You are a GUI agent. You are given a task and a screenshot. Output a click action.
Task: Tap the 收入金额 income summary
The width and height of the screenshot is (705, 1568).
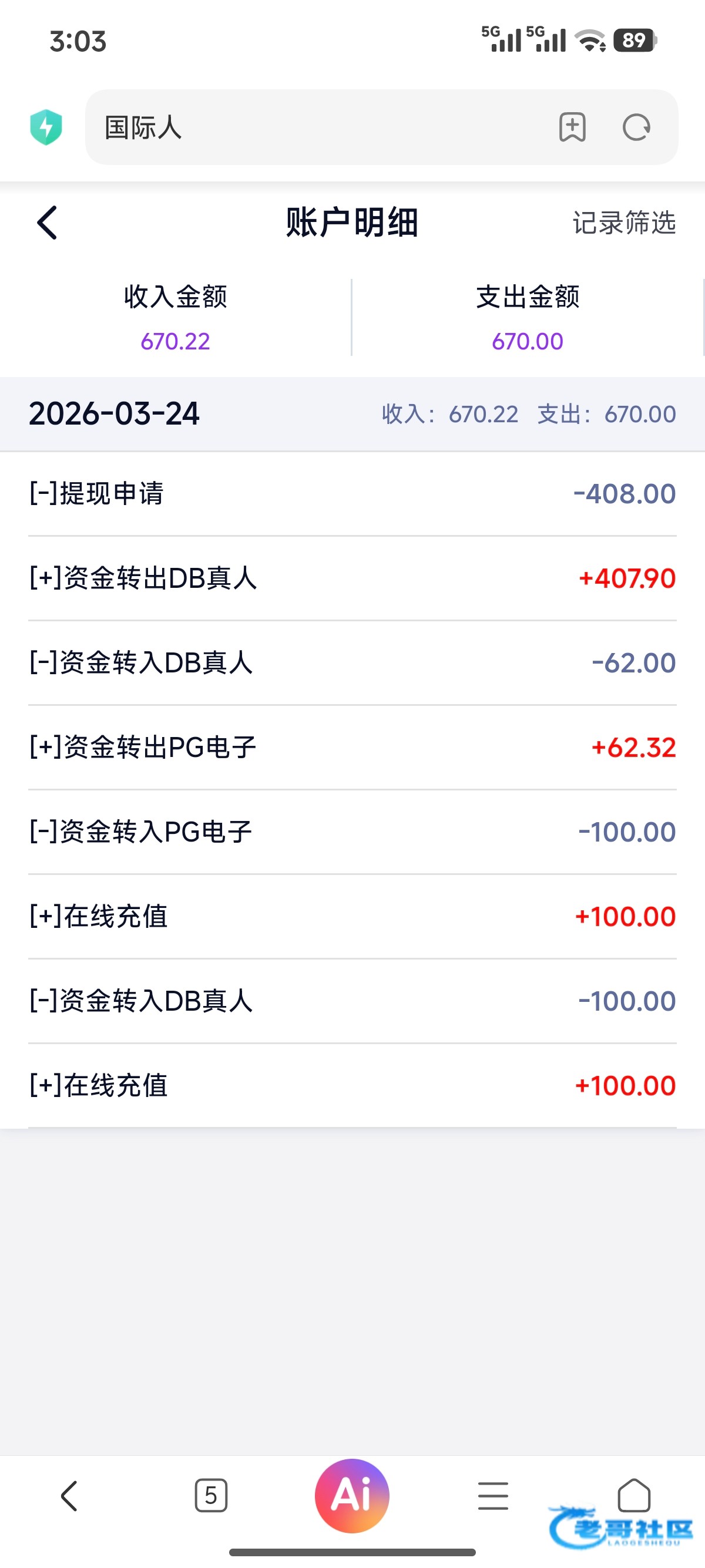pyautogui.click(x=175, y=318)
